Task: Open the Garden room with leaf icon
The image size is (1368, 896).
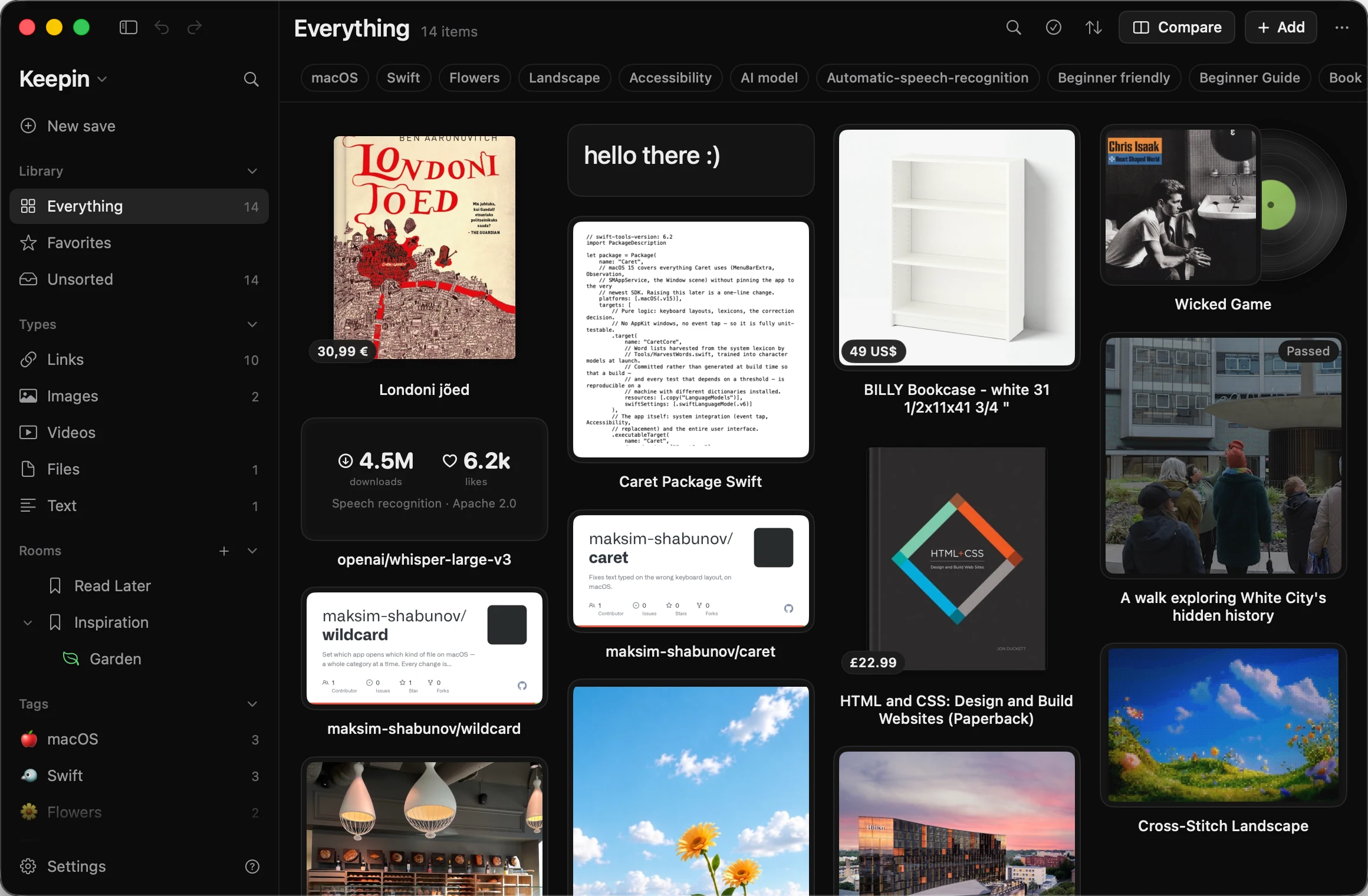Action: tap(139, 659)
